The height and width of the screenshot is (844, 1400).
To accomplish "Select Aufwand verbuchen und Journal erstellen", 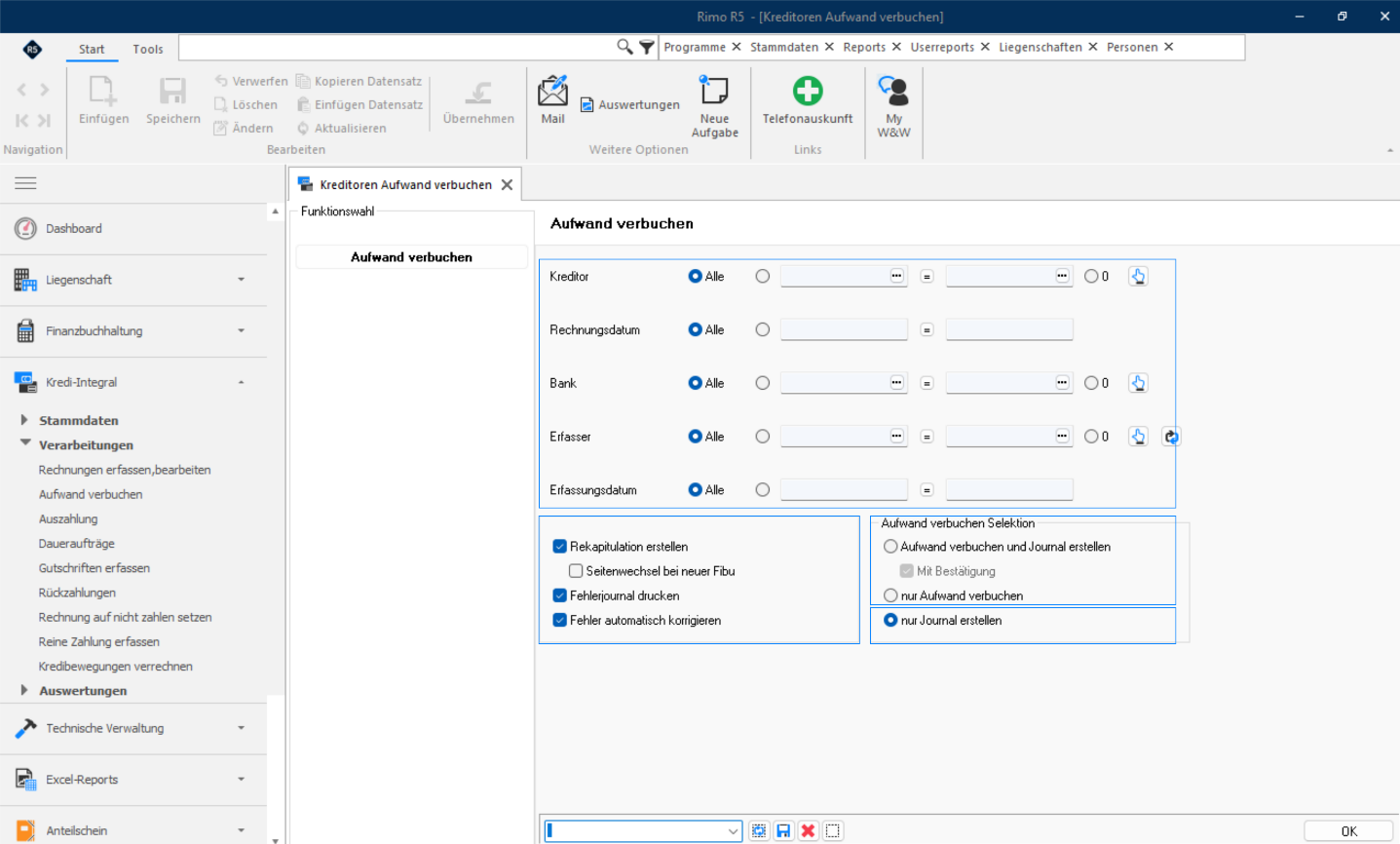I will [x=890, y=547].
